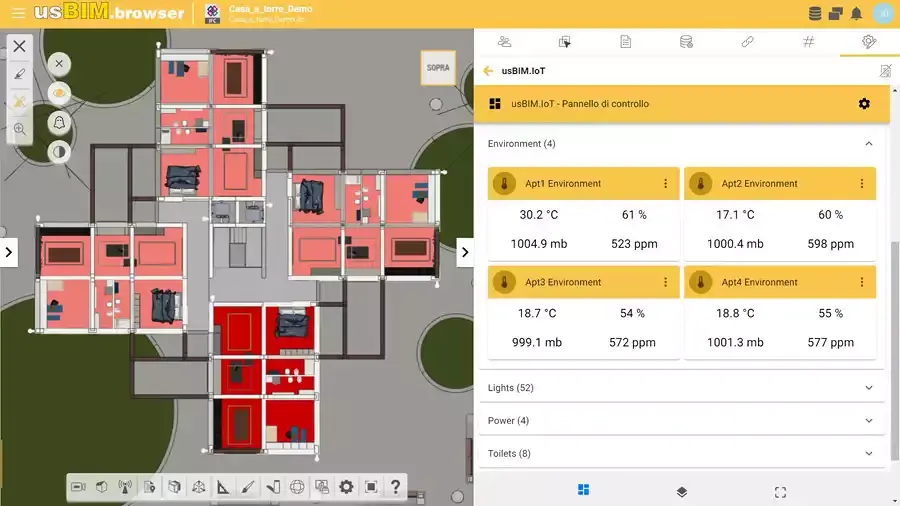Viewport: 900px width, 506px height.
Task: Expand the left side arrow panel
Action: coord(9,252)
